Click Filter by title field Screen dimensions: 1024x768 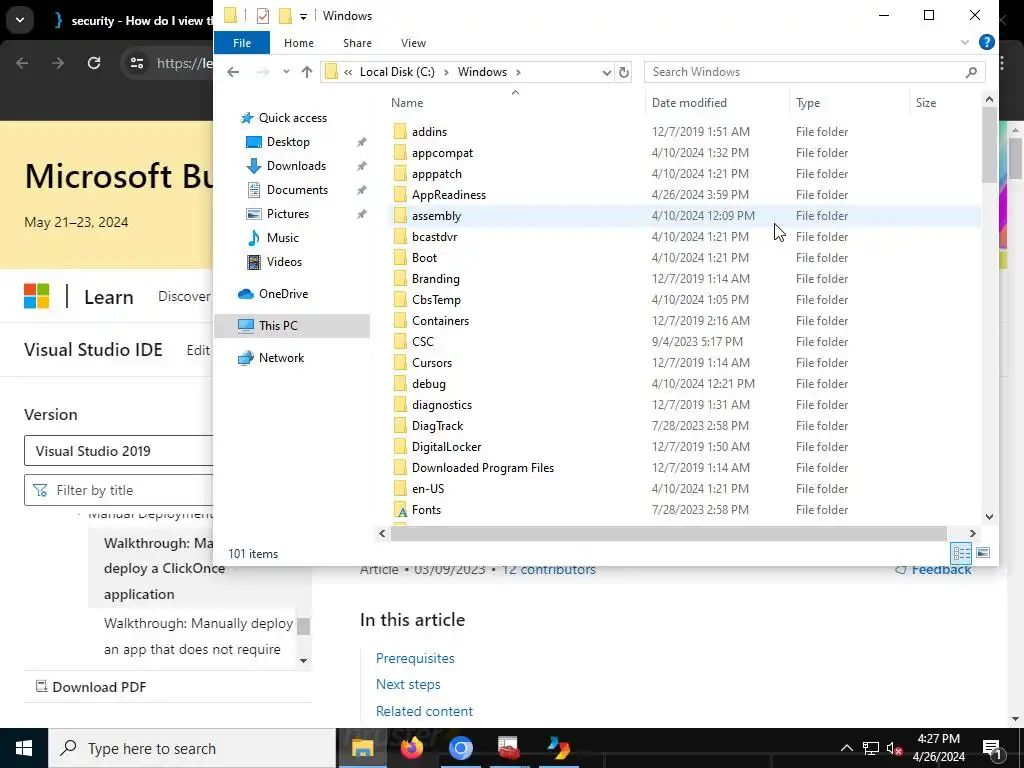click(x=119, y=490)
